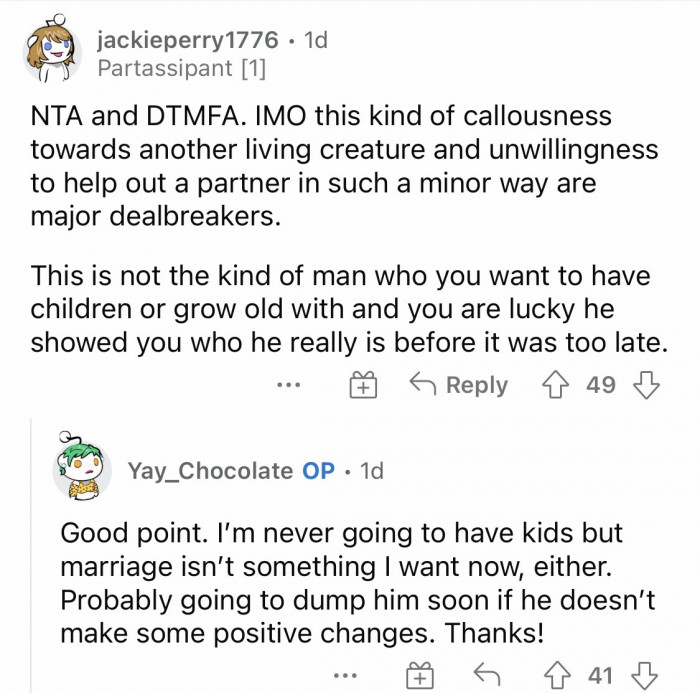This screenshot has height=693, width=700.
Task: Open Yay_Chocolate's user profile
Action: 210,470
